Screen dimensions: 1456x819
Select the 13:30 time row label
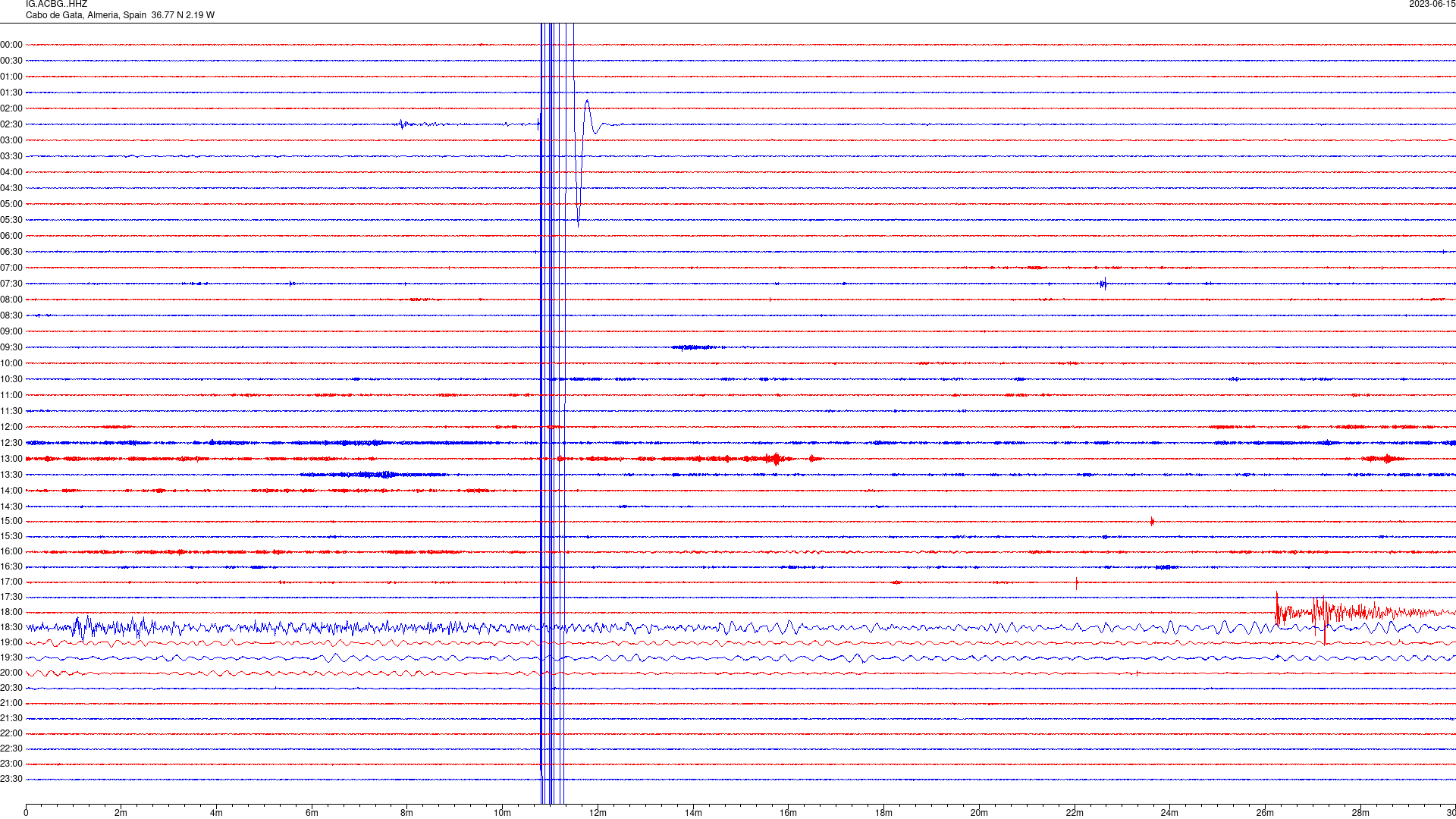pyautogui.click(x=11, y=475)
